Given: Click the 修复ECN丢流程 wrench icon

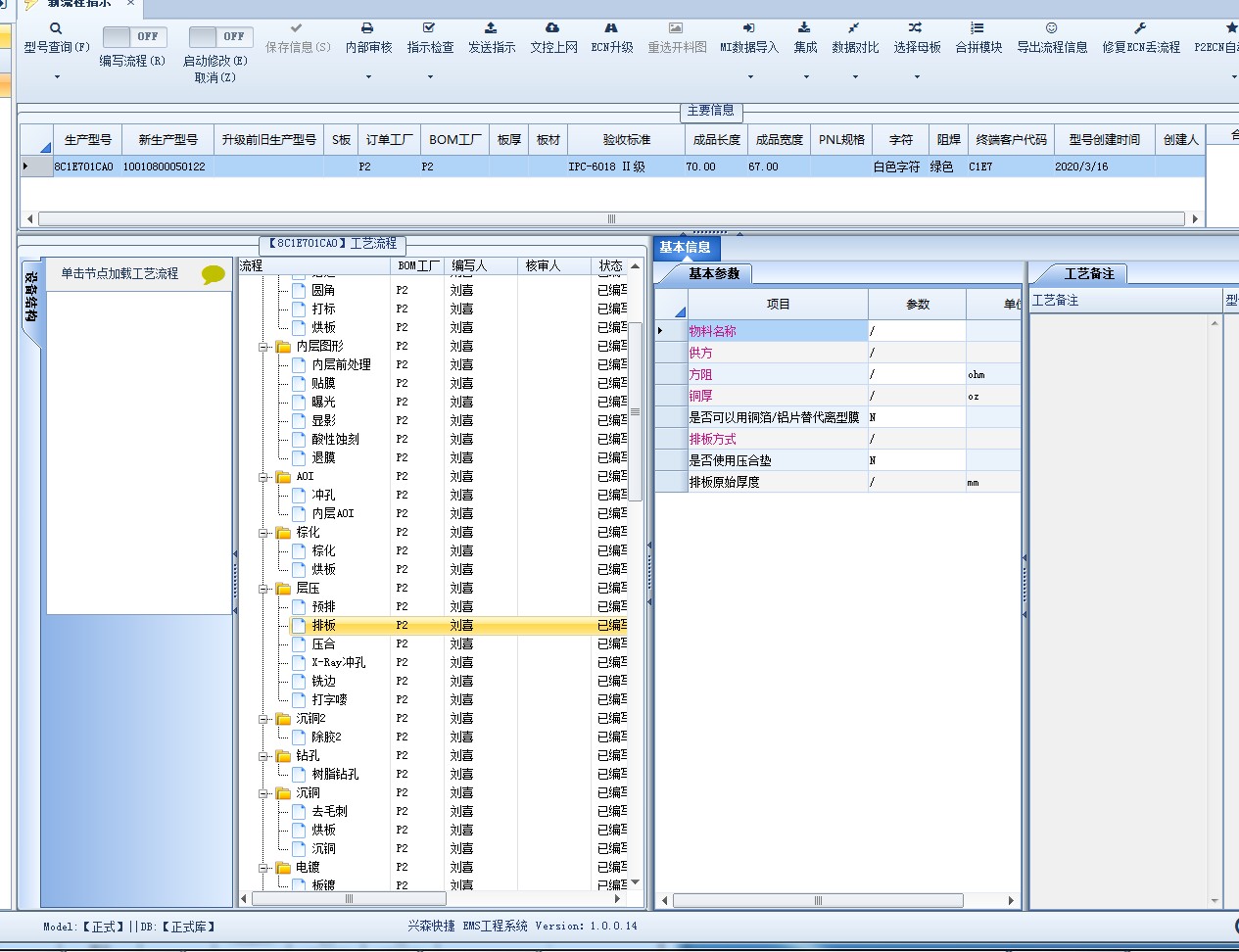Looking at the screenshot, I should click(1140, 28).
